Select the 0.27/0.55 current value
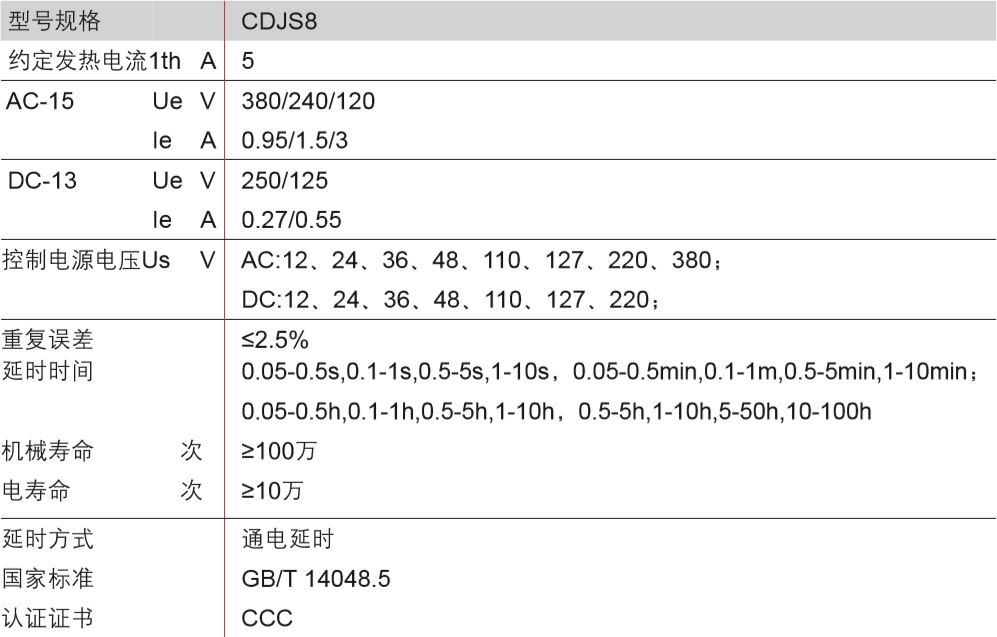 coord(291,220)
